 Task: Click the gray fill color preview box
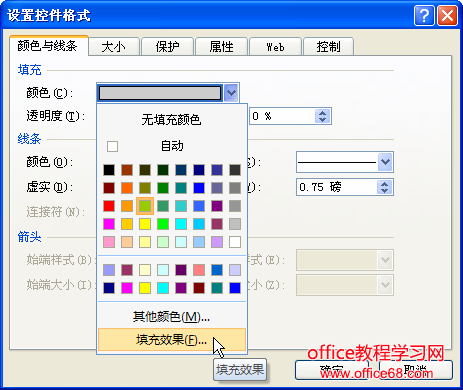pyautogui.click(x=160, y=93)
